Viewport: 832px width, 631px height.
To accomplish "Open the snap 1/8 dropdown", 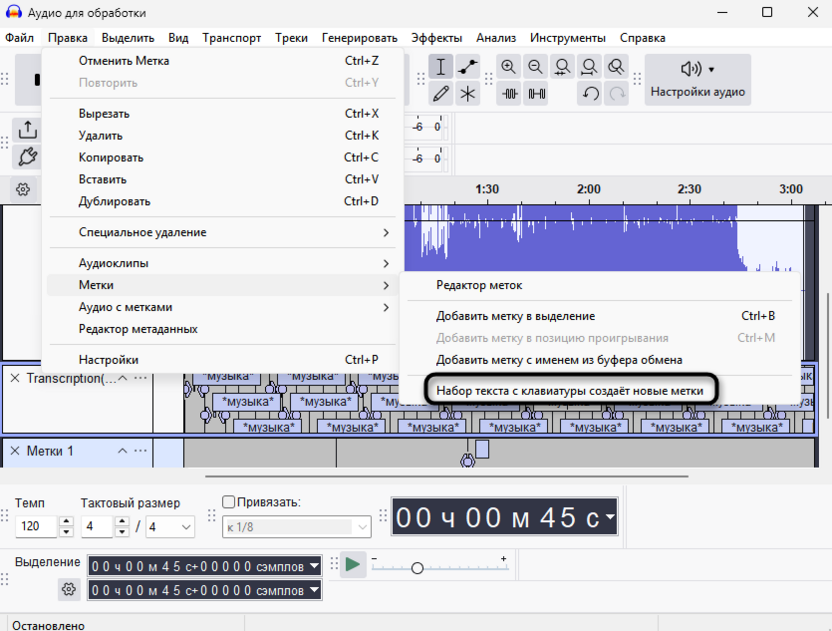I will point(296,527).
